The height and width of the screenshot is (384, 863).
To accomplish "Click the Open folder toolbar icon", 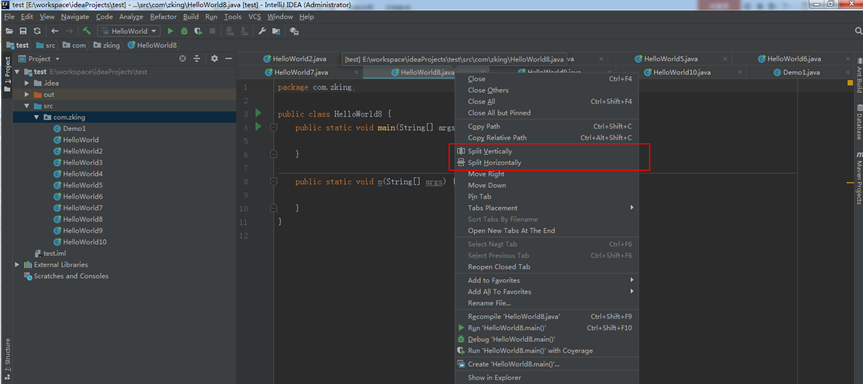I will point(9,31).
